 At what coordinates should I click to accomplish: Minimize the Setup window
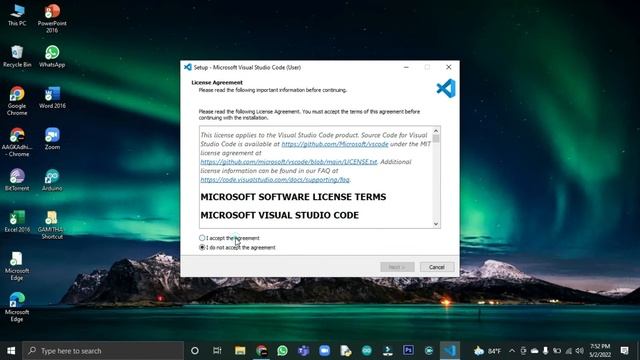(x=406, y=67)
